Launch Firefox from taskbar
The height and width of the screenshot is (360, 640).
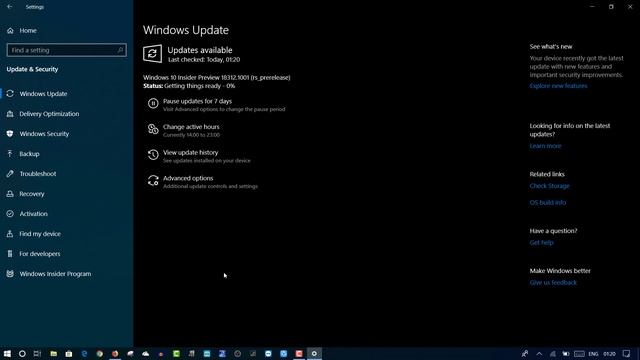click(x=115, y=353)
